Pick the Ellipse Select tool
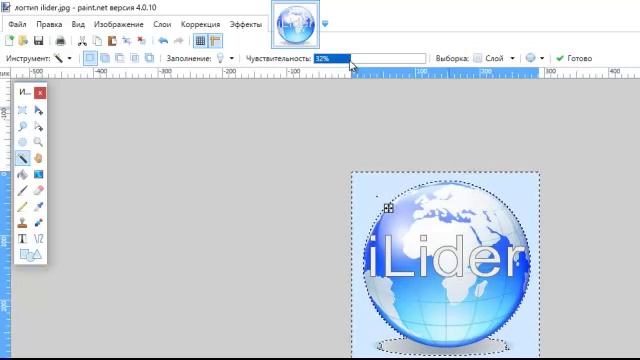The height and width of the screenshot is (360, 640). click(22, 142)
